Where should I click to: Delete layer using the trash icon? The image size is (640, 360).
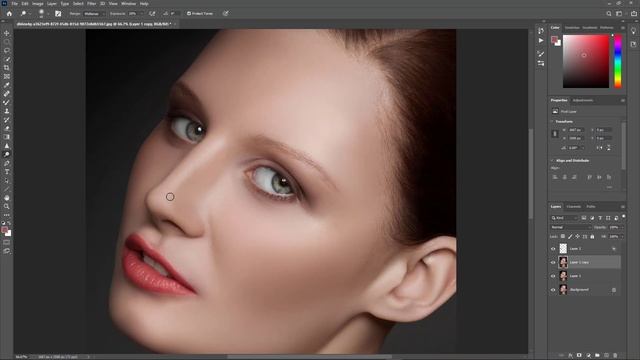(615, 356)
